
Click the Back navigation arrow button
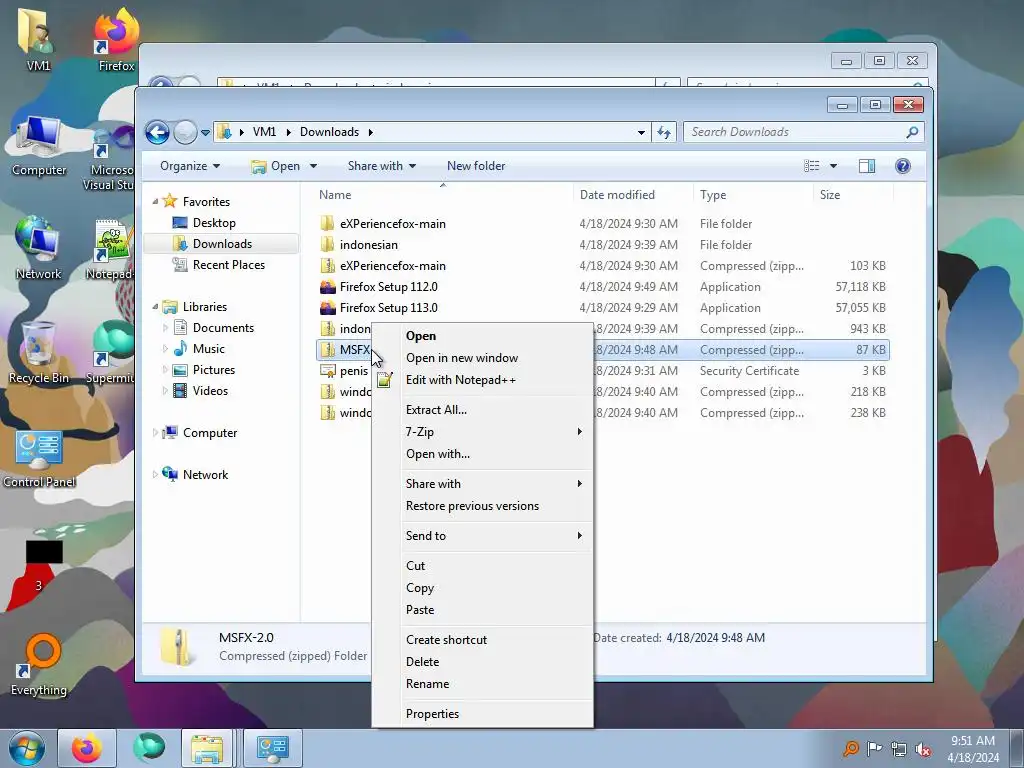(x=157, y=133)
